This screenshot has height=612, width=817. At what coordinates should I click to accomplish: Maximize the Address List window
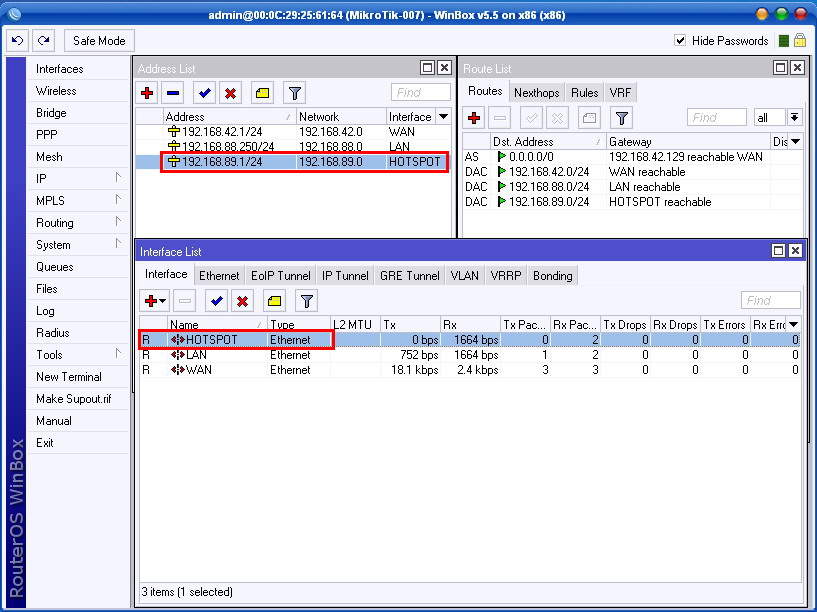coord(427,68)
